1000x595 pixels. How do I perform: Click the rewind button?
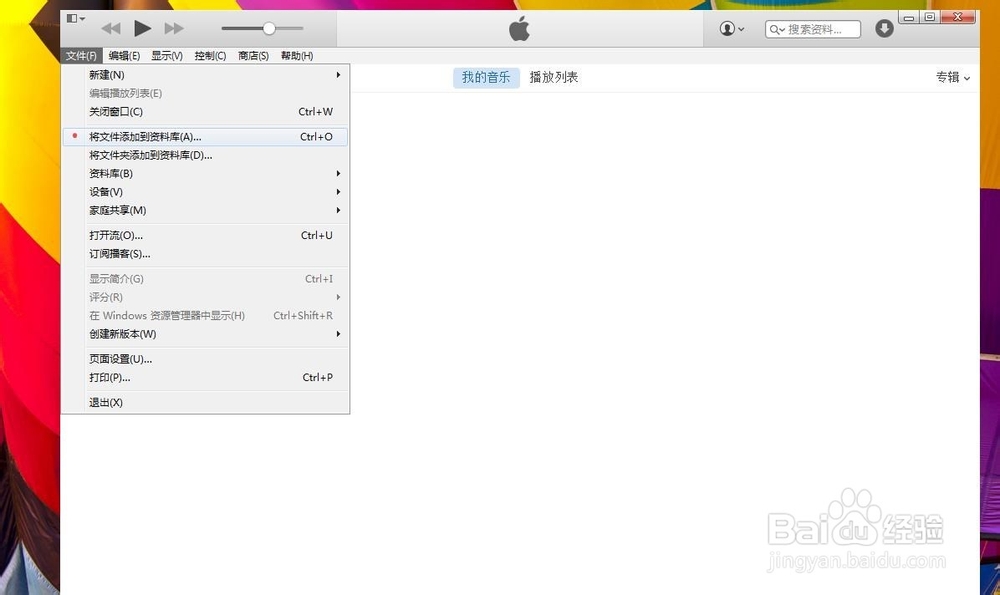point(110,28)
